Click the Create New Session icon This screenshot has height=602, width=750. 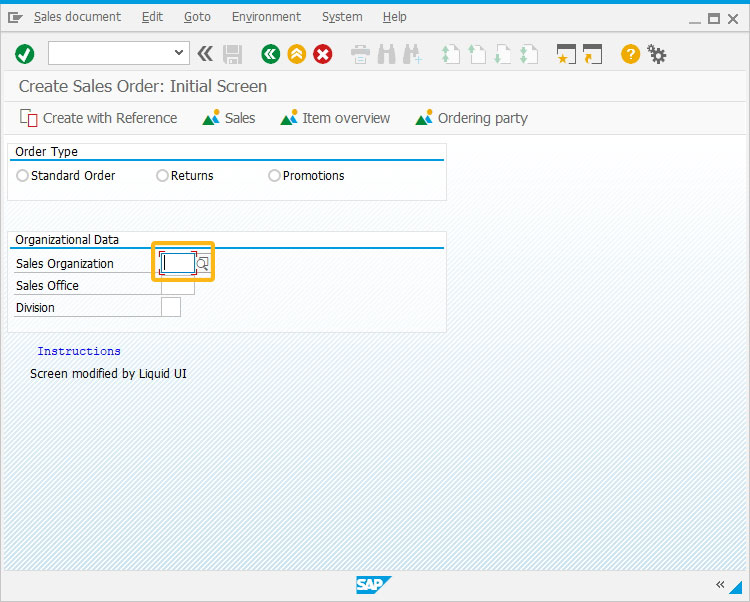pos(566,54)
